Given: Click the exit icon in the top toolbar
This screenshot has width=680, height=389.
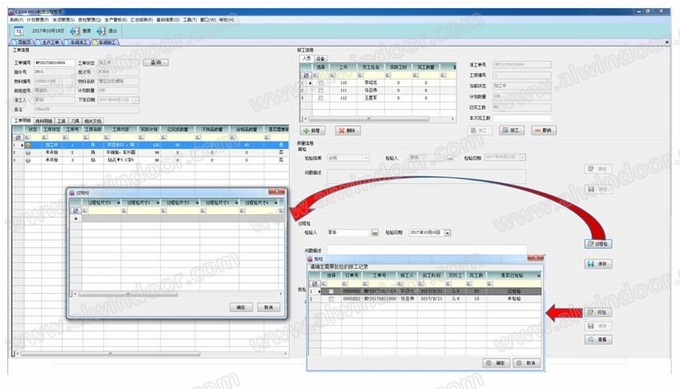Looking at the screenshot, I should [x=101, y=31].
